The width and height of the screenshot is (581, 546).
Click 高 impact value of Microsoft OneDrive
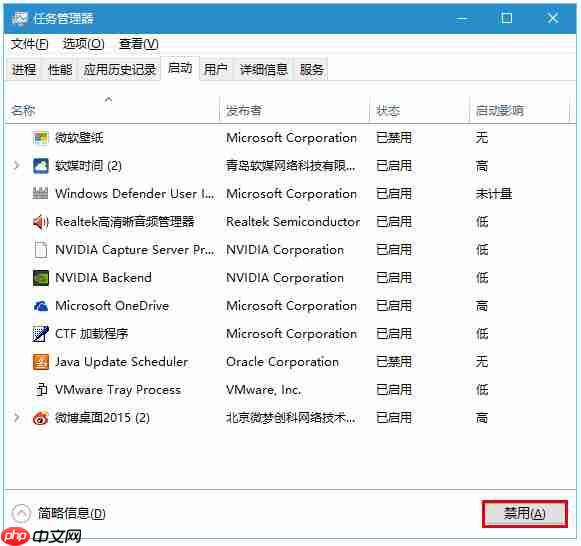[x=482, y=306]
